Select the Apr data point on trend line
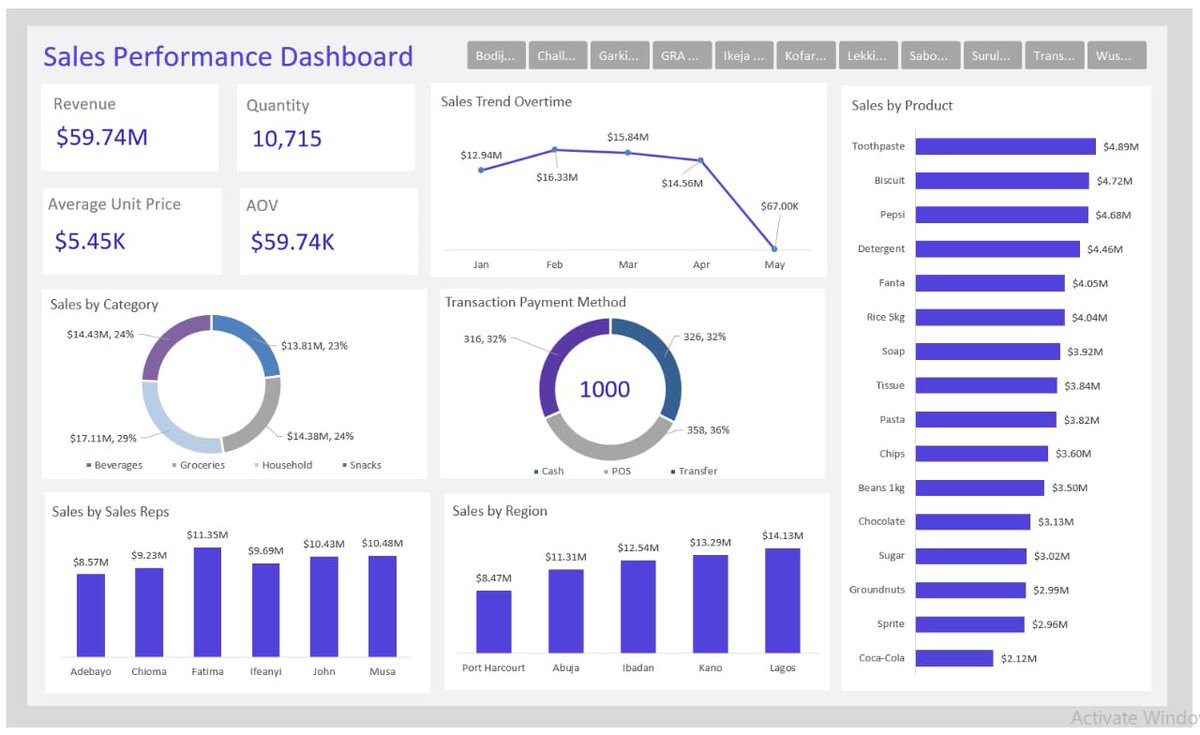 pyautogui.click(x=701, y=160)
